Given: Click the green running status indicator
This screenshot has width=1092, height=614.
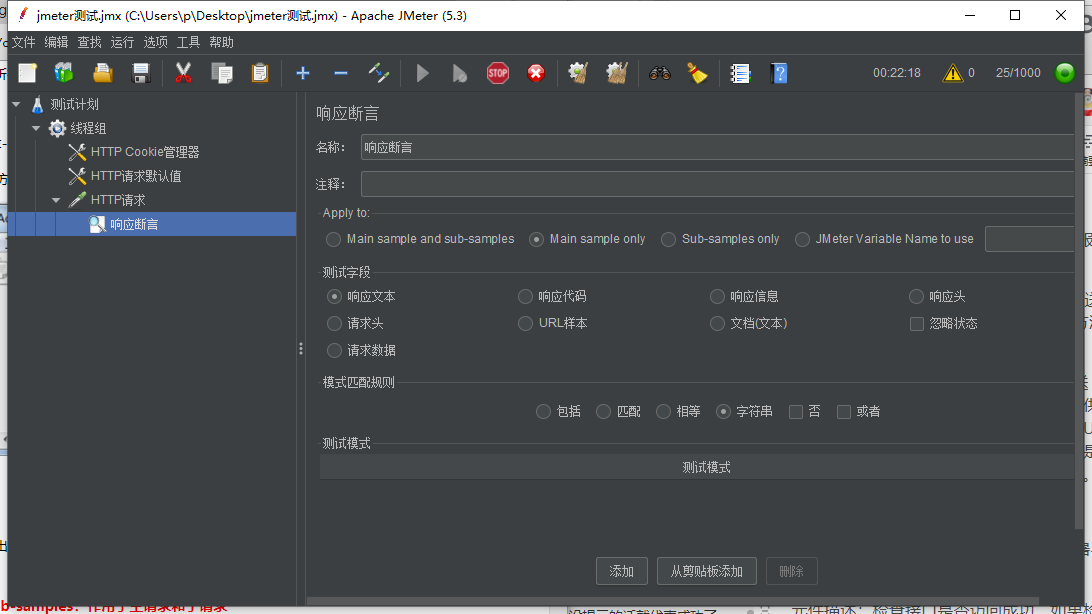Looking at the screenshot, I should coord(1065,73).
